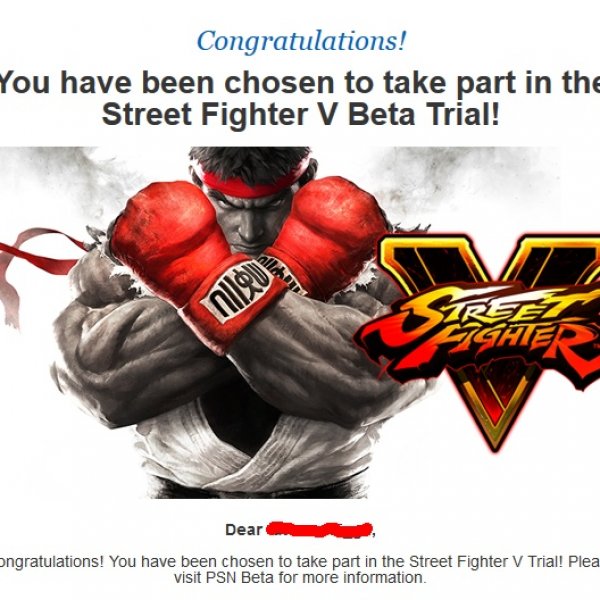The image size is (600, 600).
Task: Click Ryu's red headband
Action: coord(252,183)
